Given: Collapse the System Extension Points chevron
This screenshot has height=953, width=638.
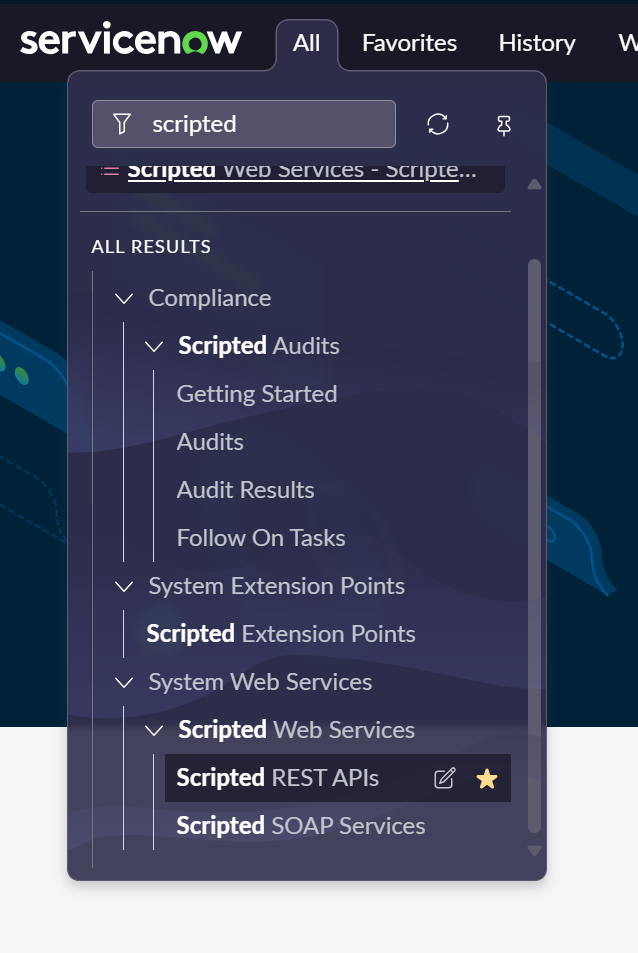Looking at the screenshot, I should click(x=124, y=587).
